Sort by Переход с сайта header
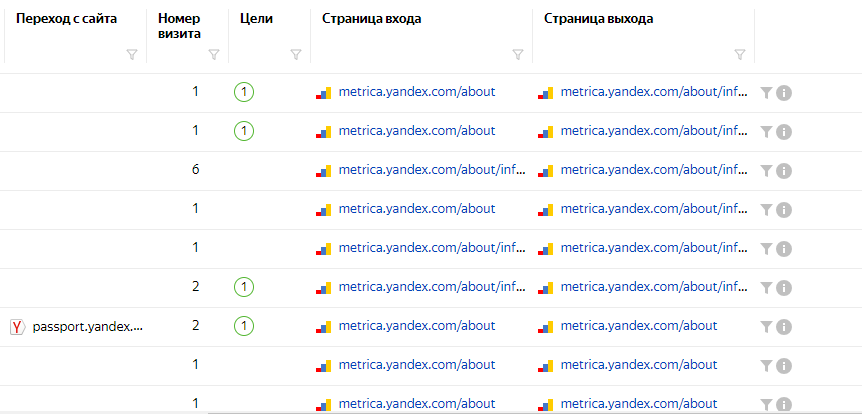862x414 pixels. click(67, 19)
